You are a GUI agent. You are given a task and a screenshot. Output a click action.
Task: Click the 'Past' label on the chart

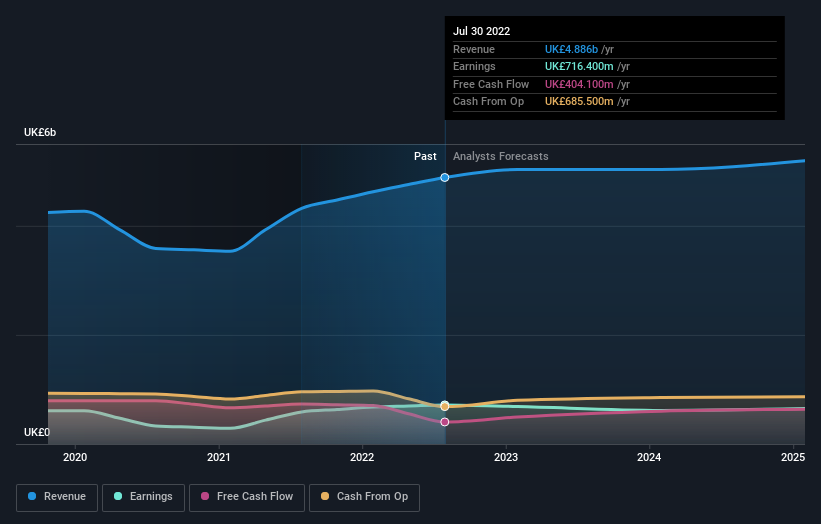point(425,156)
